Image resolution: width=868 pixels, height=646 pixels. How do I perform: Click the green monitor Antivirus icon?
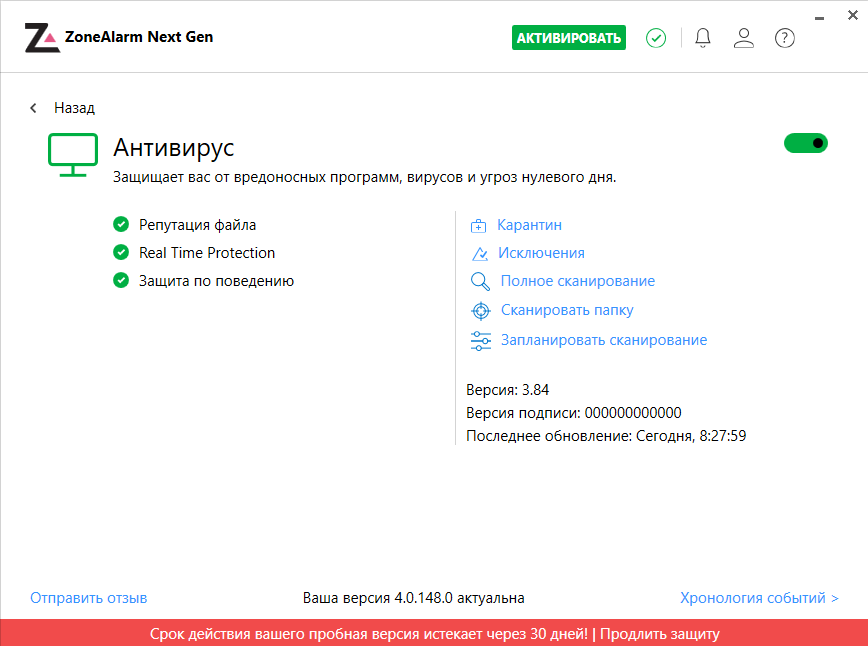click(x=73, y=155)
